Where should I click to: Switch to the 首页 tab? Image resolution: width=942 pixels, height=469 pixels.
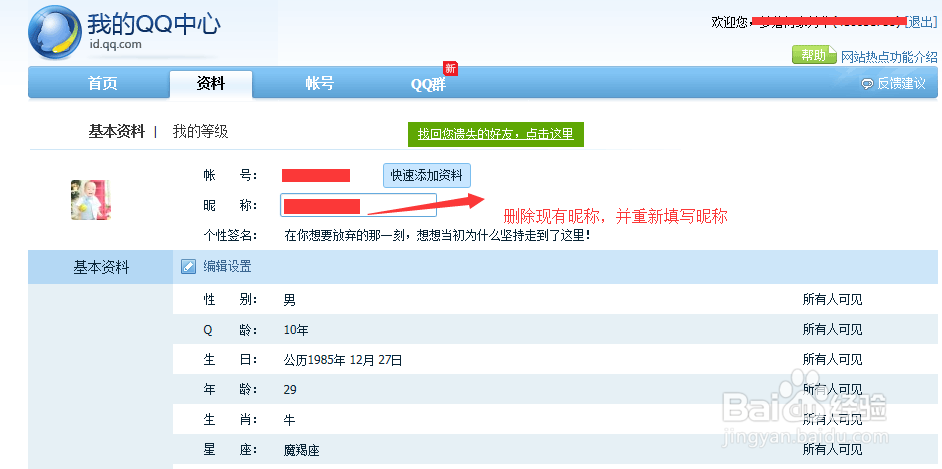[102, 83]
